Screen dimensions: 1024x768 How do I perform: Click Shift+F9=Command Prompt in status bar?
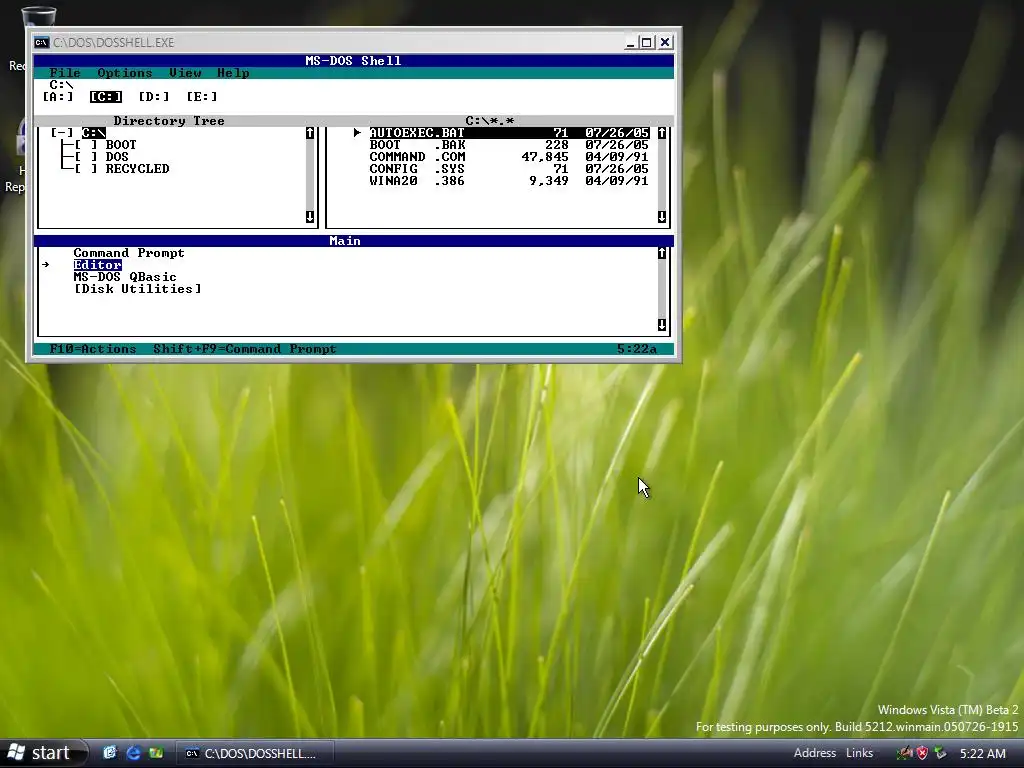coord(245,349)
